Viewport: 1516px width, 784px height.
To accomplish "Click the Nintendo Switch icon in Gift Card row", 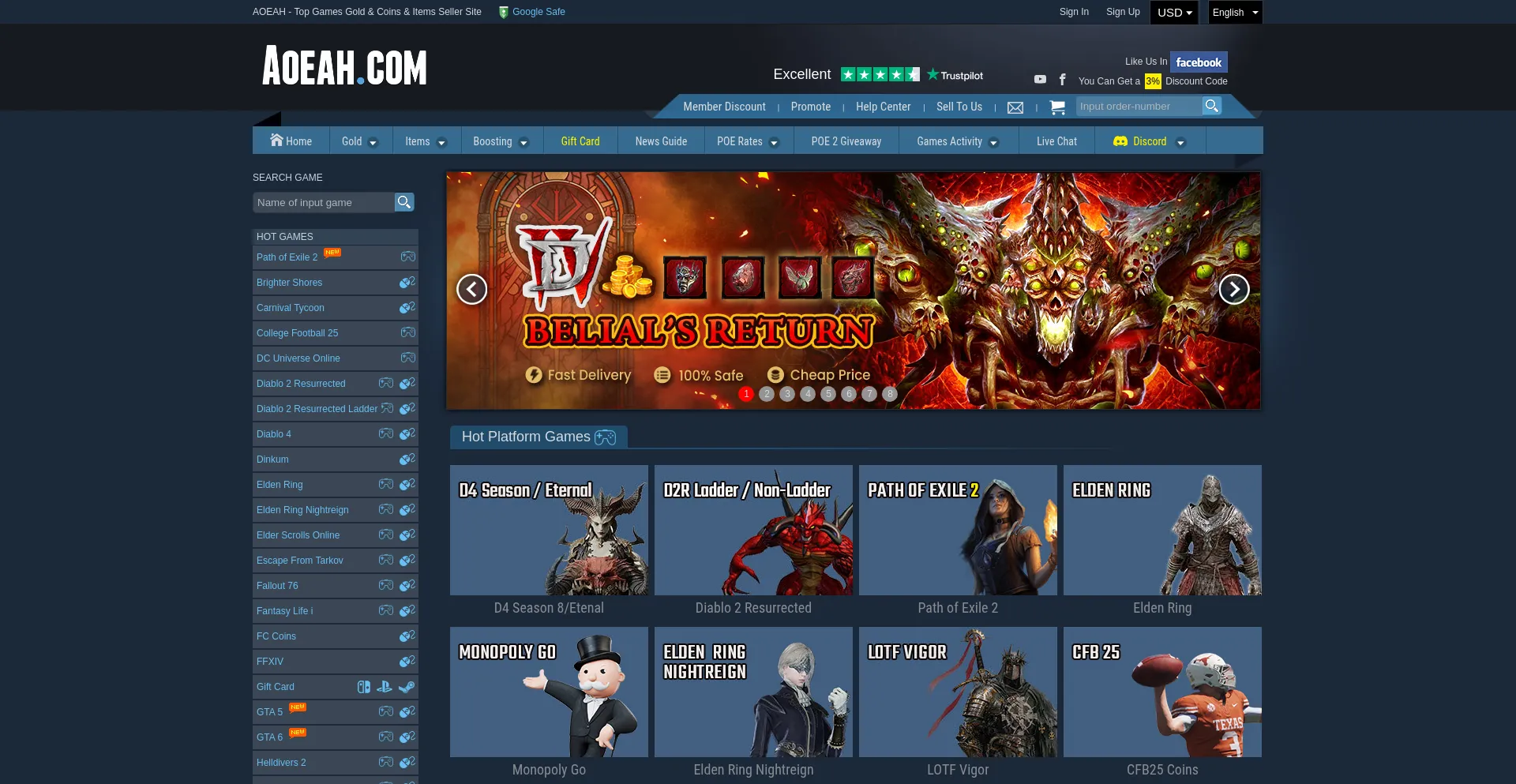I will (x=363, y=687).
